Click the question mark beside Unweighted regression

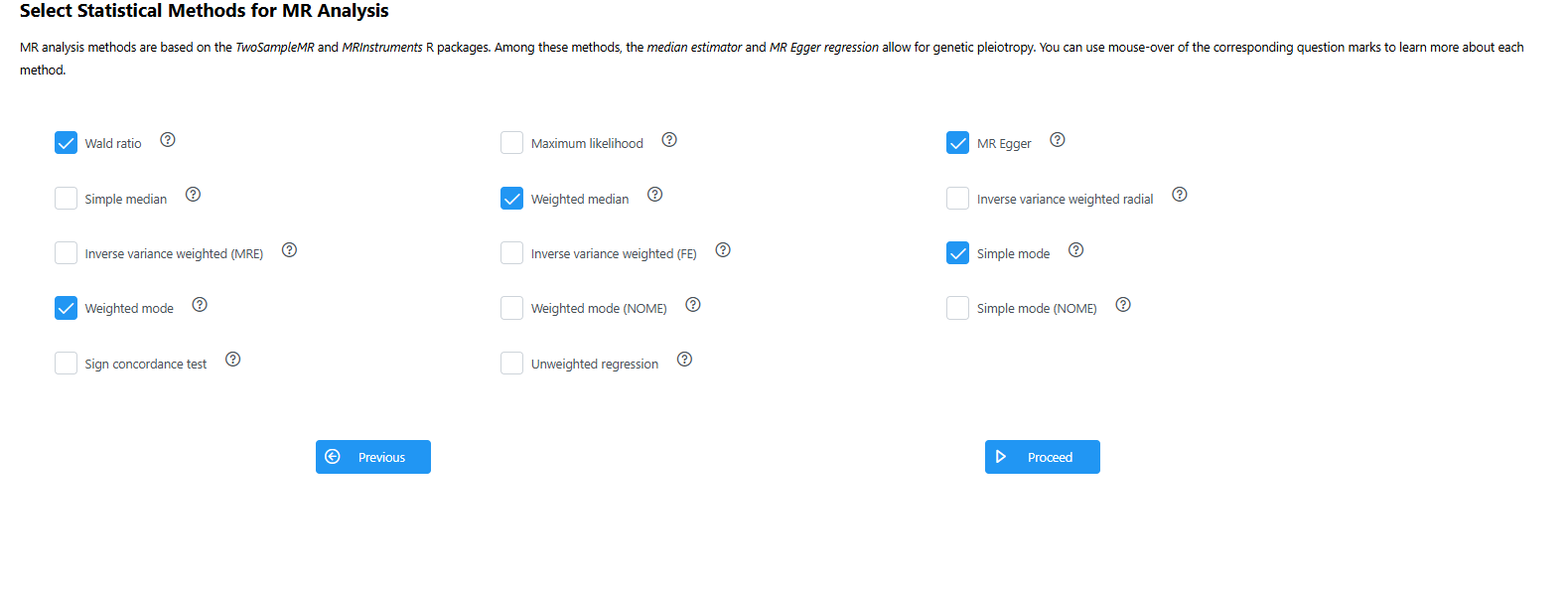pyautogui.click(x=685, y=360)
